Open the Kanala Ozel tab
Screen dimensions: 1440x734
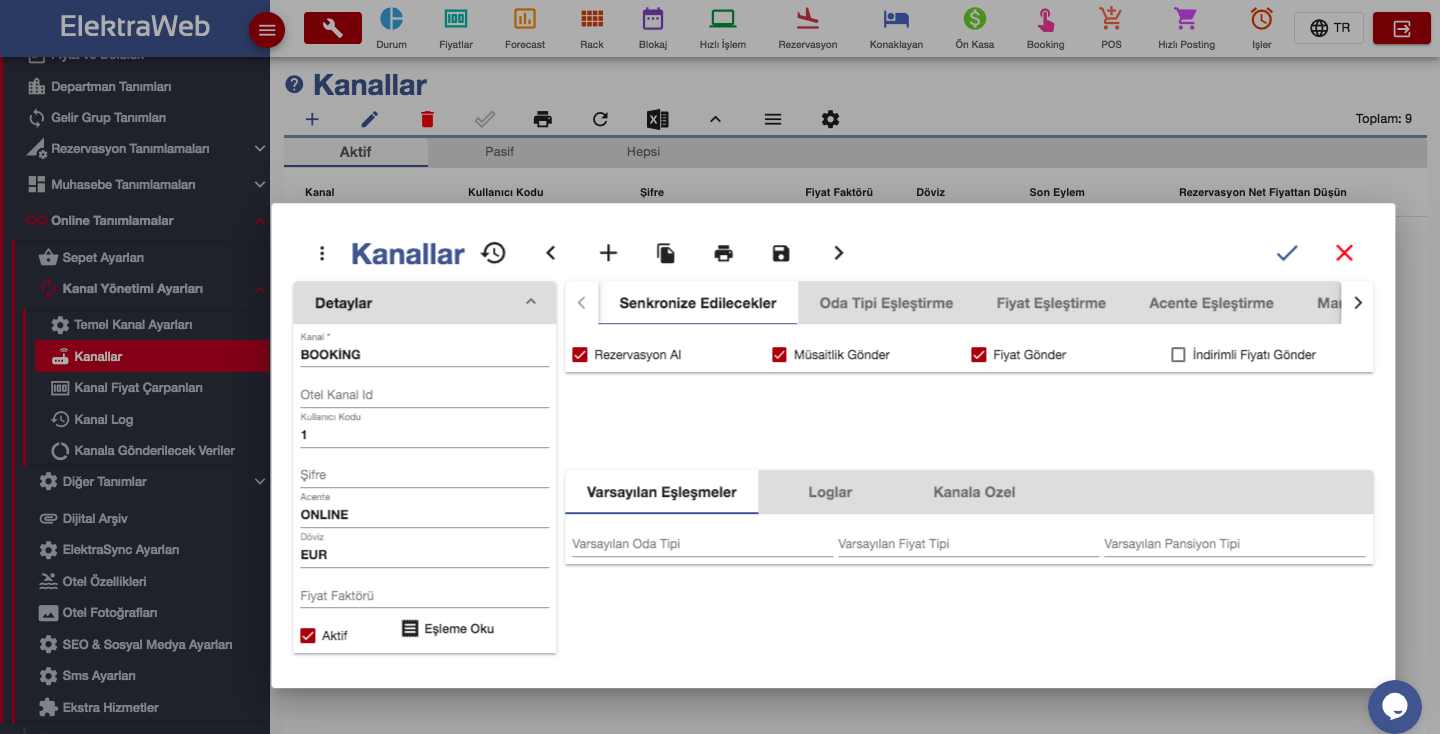point(974,492)
